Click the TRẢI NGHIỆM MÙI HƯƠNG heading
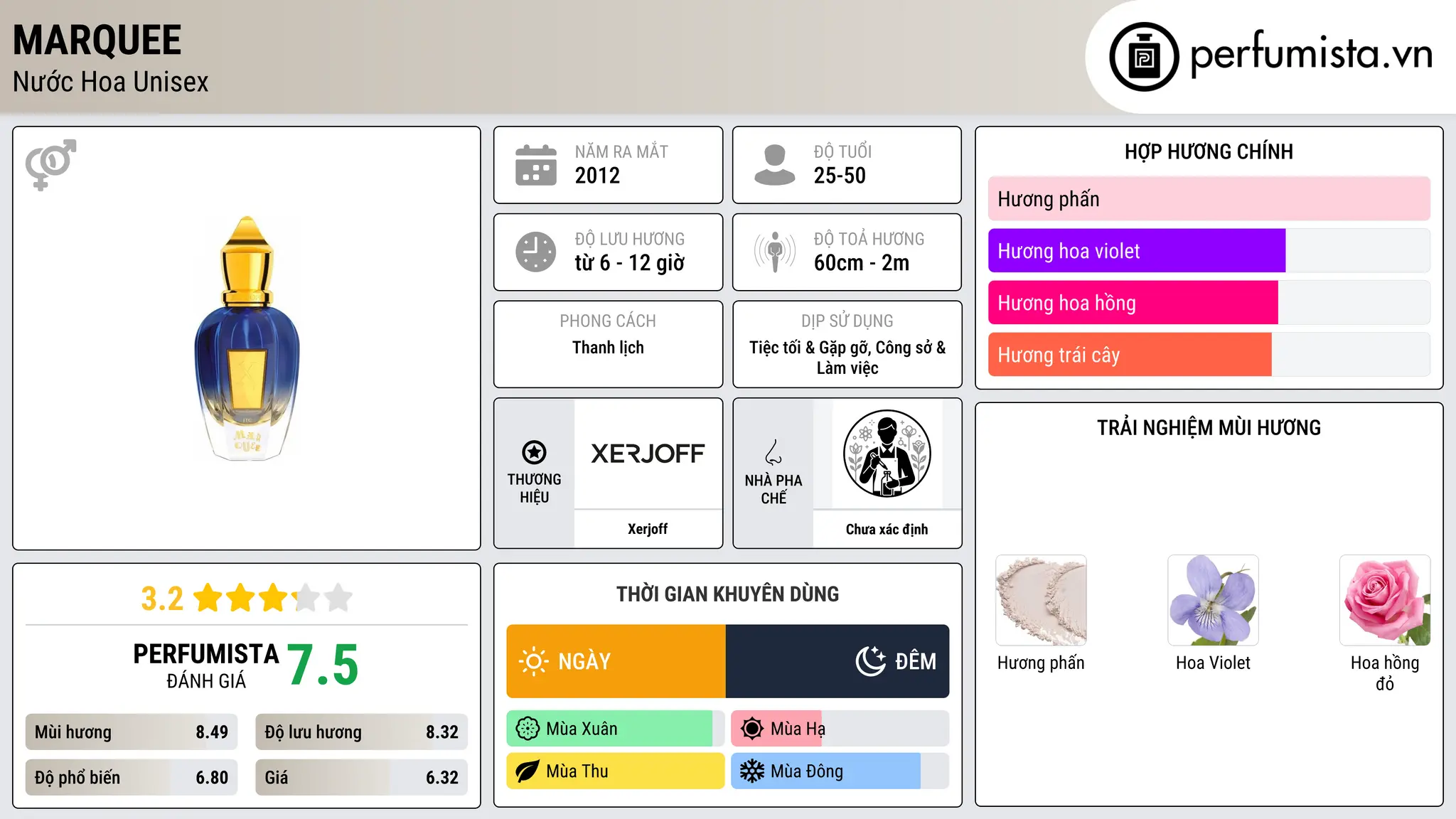 coord(1209,427)
